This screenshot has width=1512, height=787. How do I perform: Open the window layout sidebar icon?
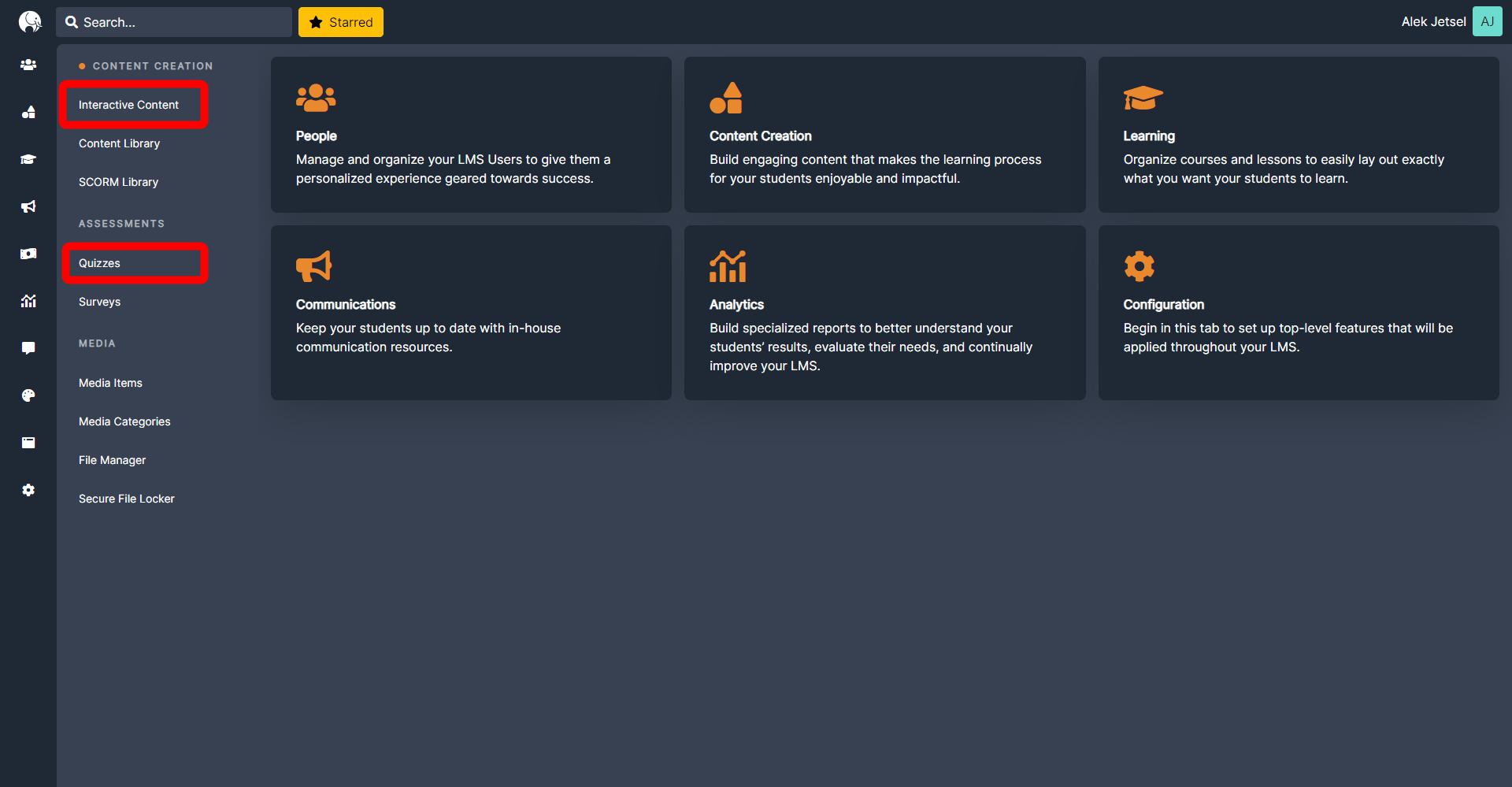click(x=28, y=443)
